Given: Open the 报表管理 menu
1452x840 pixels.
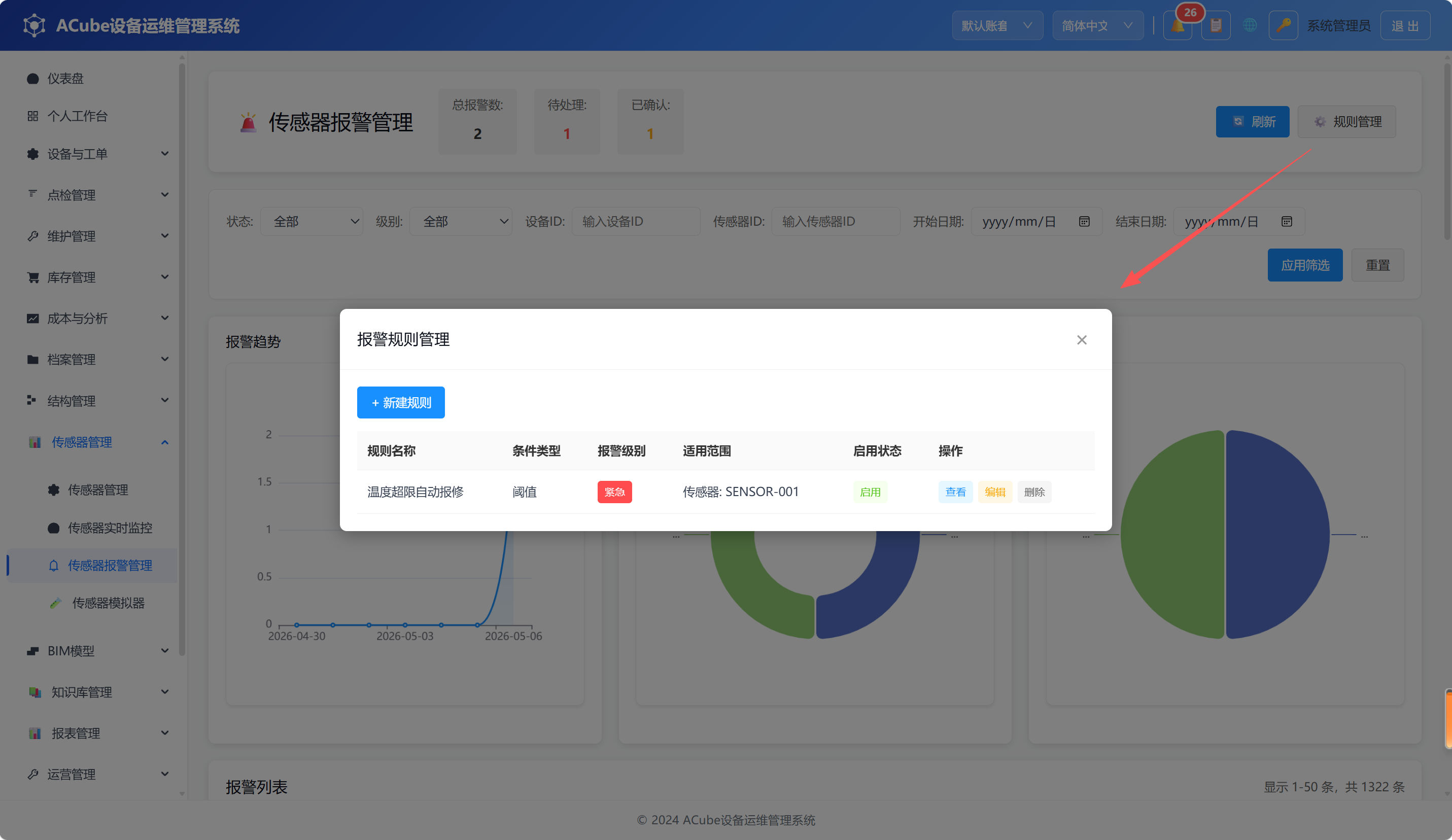Looking at the screenshot, I should point(98,733).
